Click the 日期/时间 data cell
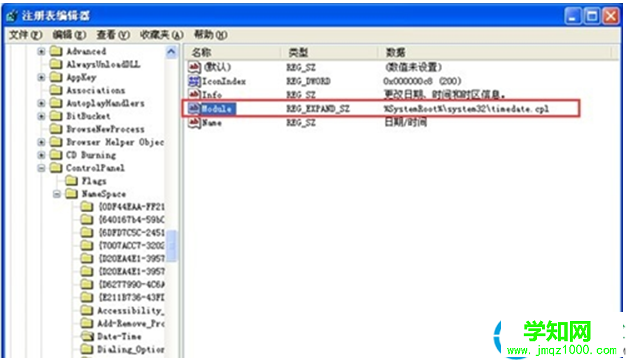 405,123
